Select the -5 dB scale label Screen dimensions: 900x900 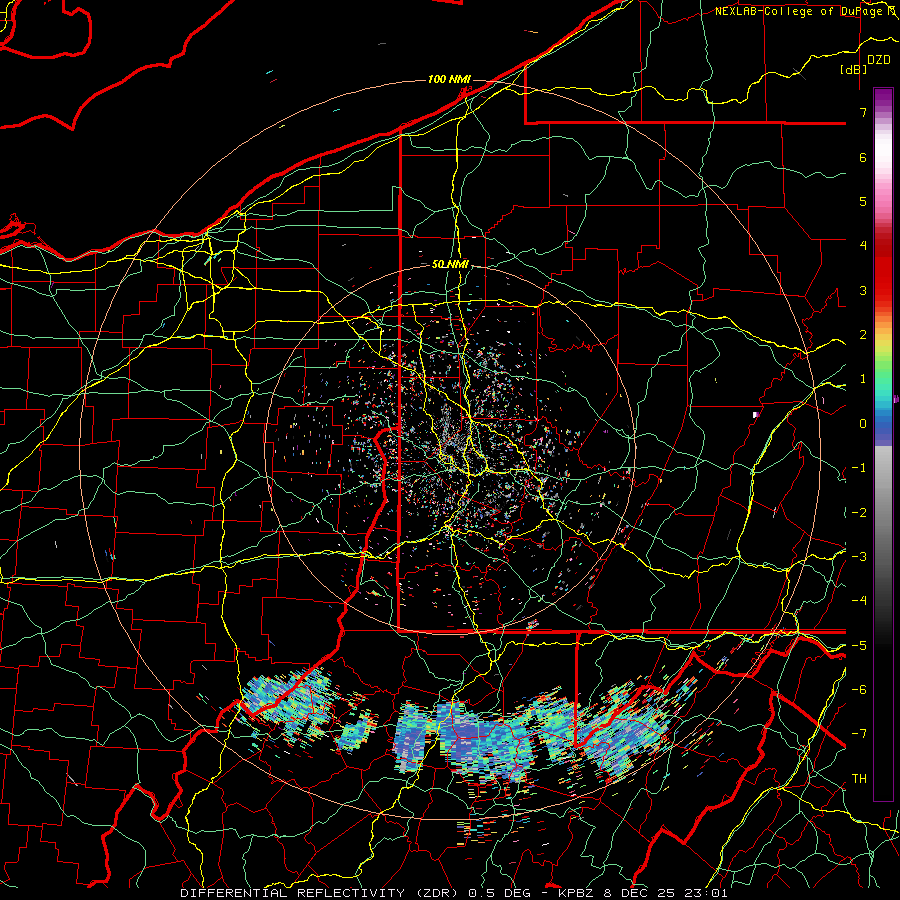pos(859,645)
